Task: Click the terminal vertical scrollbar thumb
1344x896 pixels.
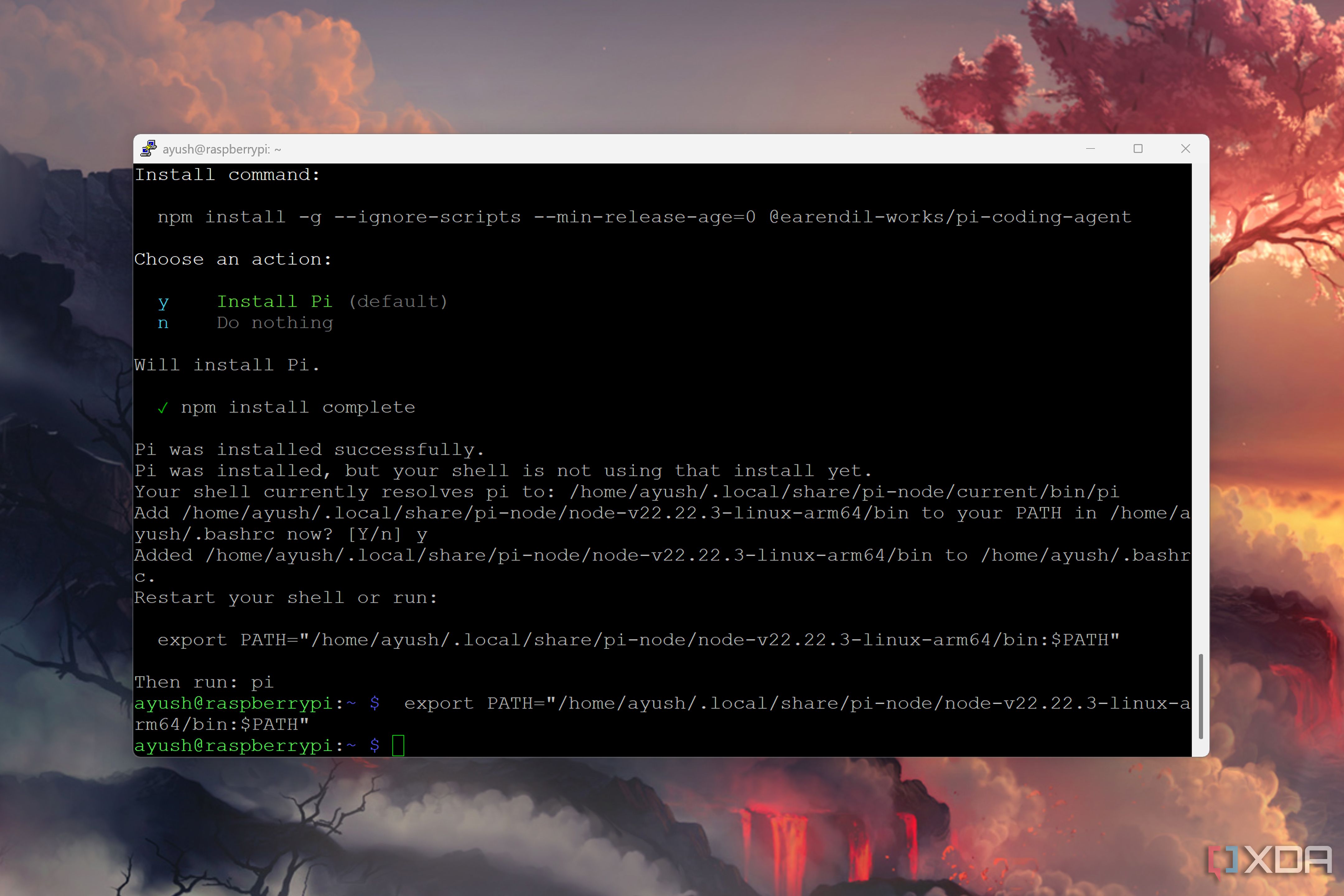Action: point(1201,696)
